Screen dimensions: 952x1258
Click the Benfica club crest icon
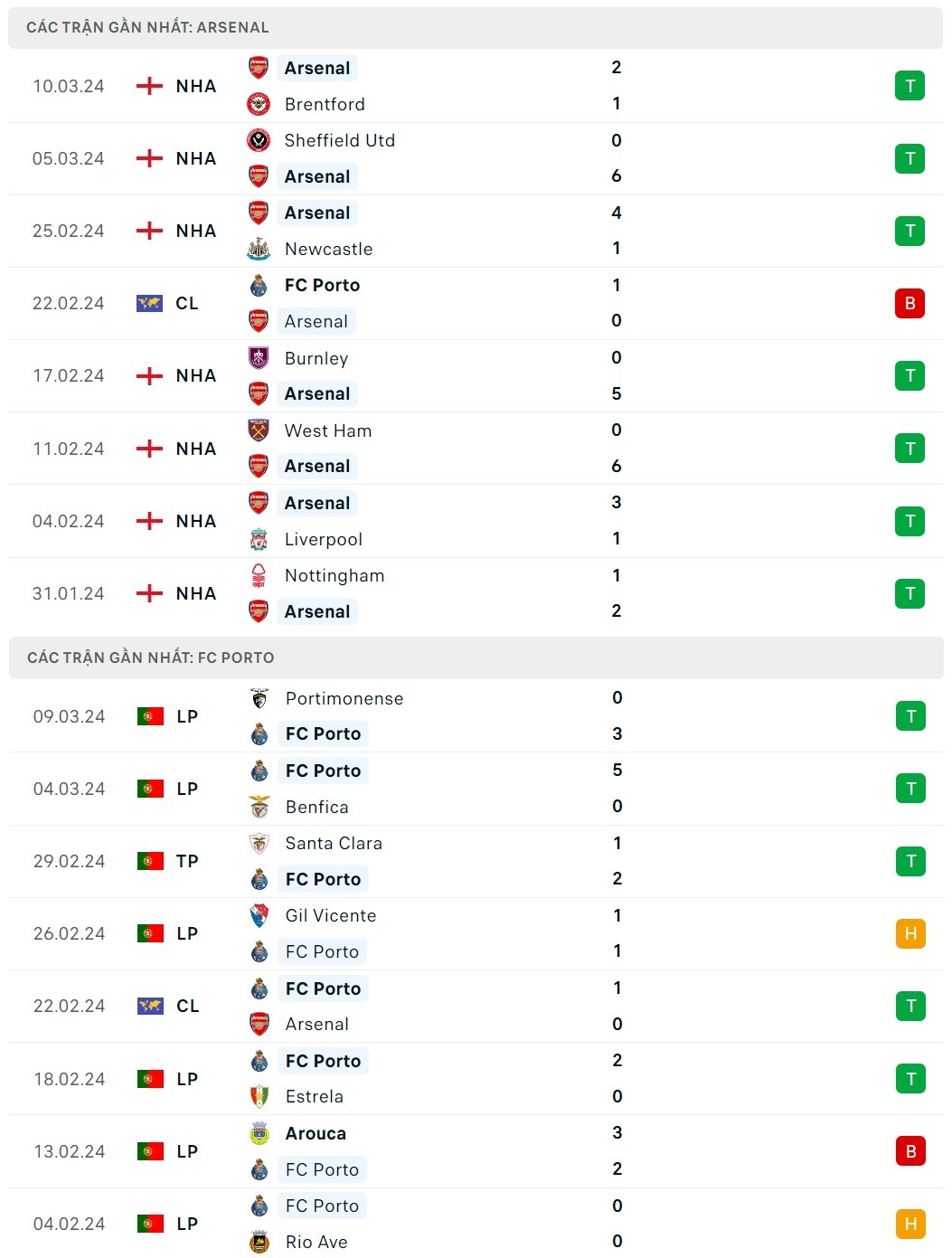tap(259, 807)
